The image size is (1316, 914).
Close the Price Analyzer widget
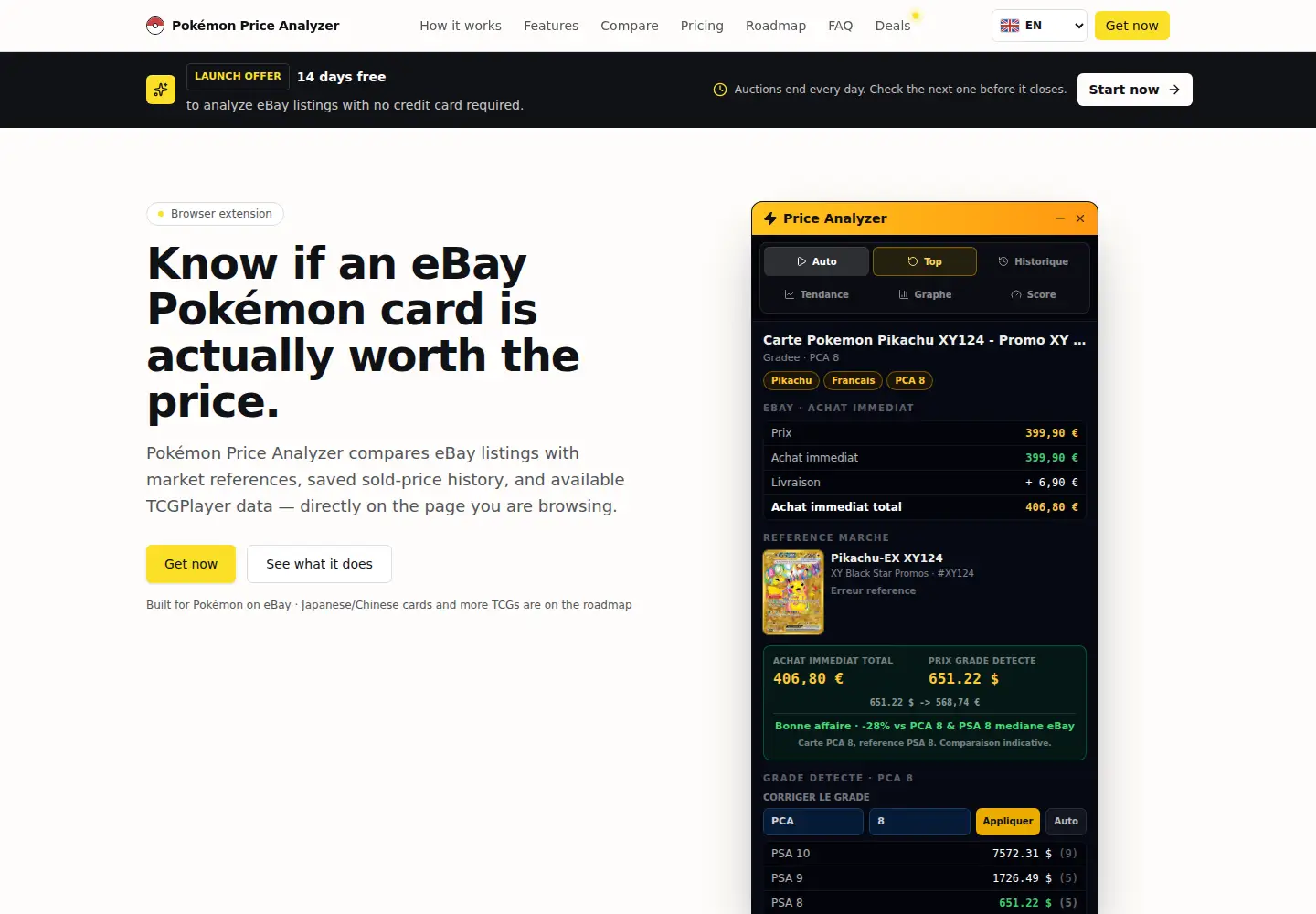pyautogui.click(x=1080, y=218)
